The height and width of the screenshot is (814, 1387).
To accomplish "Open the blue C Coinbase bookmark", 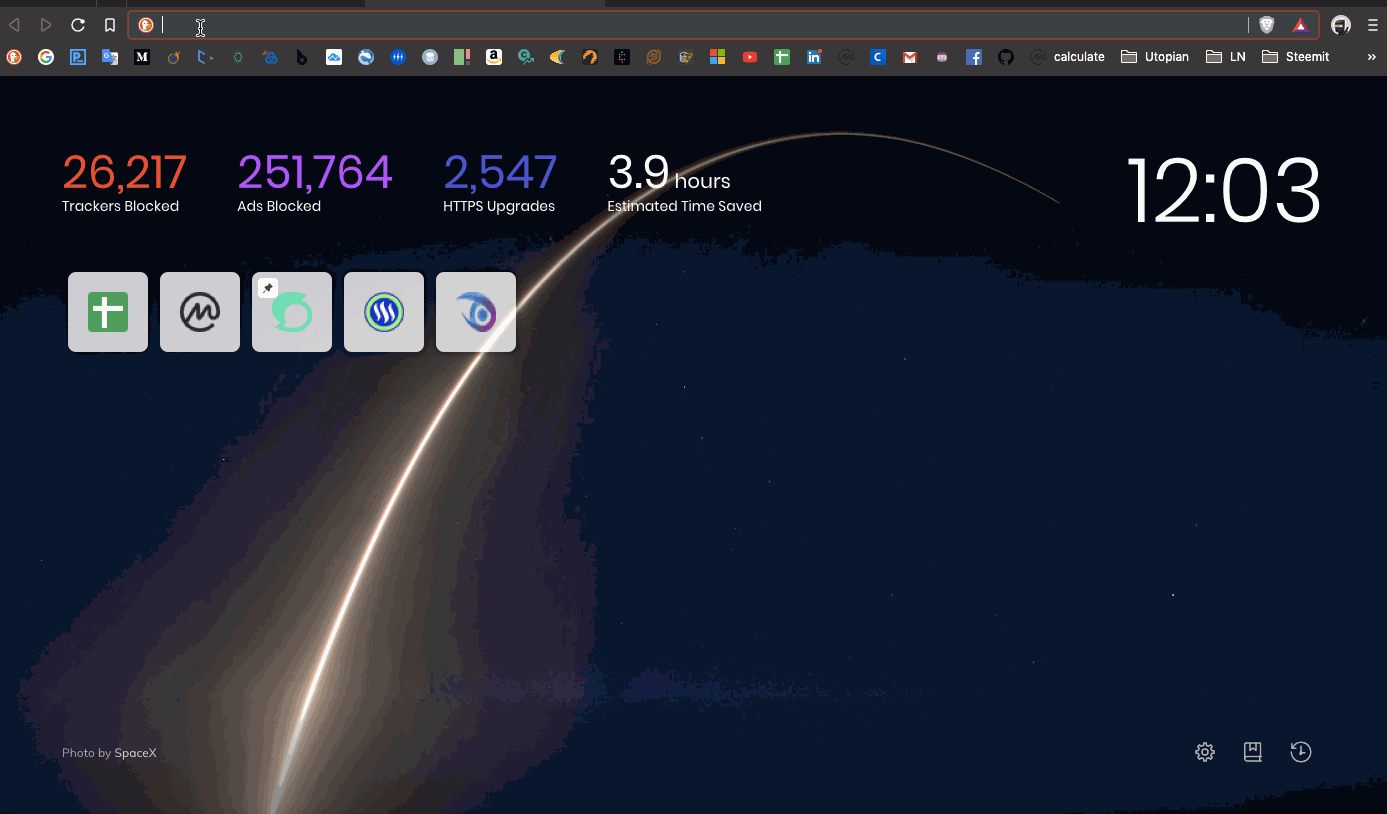I will pos(878,57).
